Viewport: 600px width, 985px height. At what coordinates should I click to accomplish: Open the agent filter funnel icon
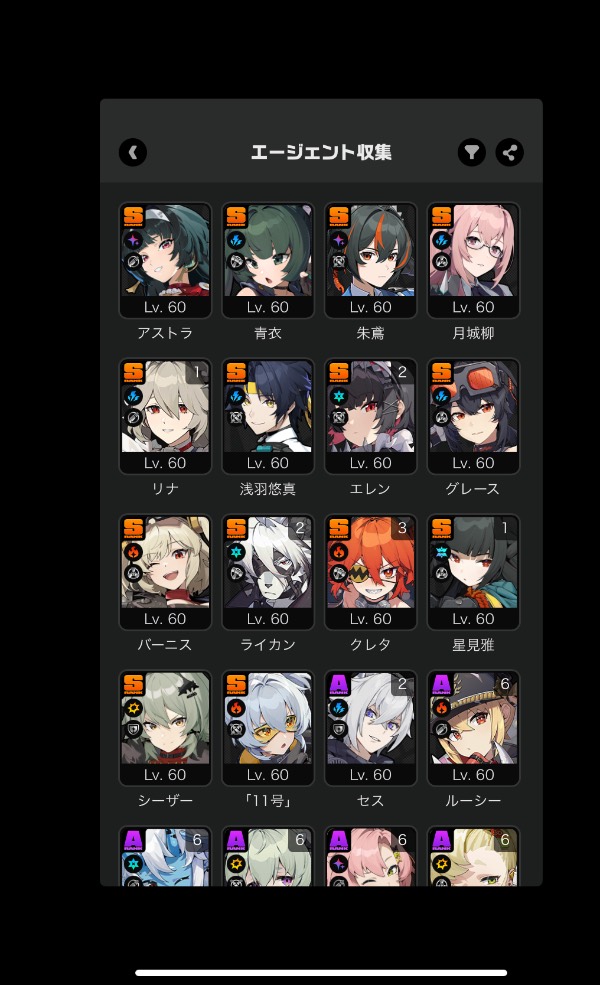coord(471,152)
